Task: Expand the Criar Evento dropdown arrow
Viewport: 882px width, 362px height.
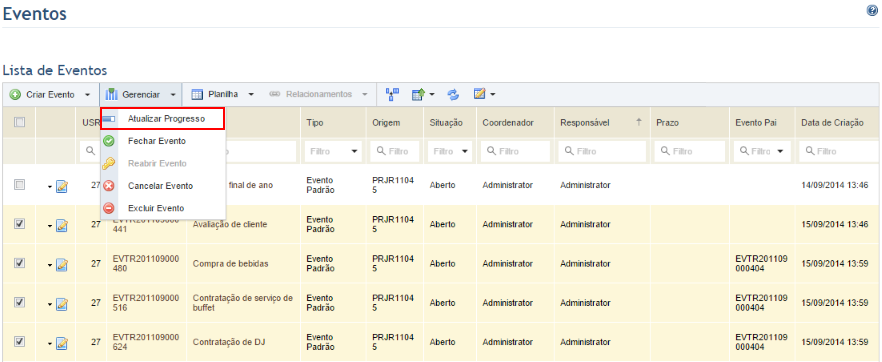Action: pos(87,95)
